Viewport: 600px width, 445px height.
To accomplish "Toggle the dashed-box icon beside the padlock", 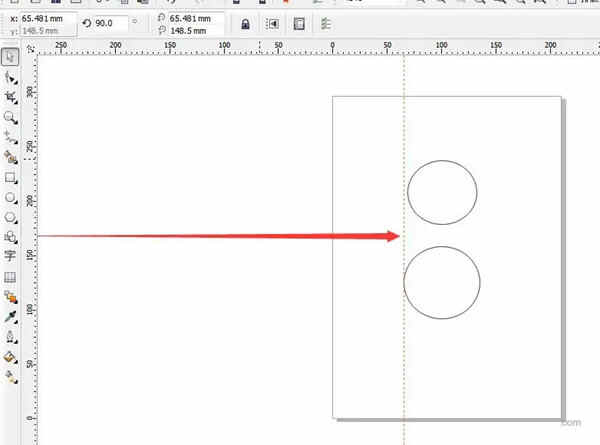I will (x=272, y=24).
